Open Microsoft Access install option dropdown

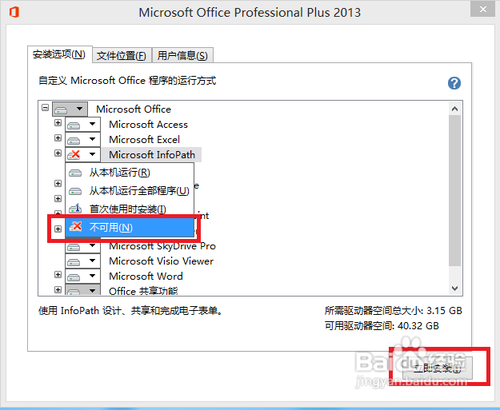[83, 125]
